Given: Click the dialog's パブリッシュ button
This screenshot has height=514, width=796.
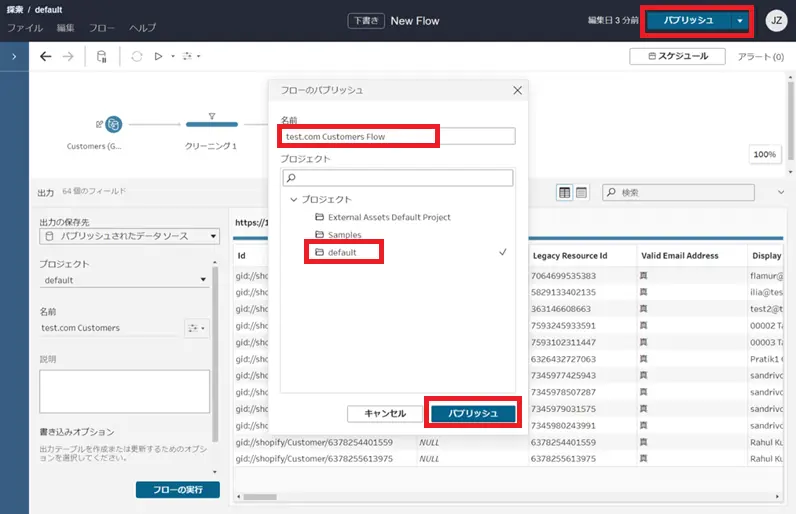Looking at the screenshot, I should 473,414.
